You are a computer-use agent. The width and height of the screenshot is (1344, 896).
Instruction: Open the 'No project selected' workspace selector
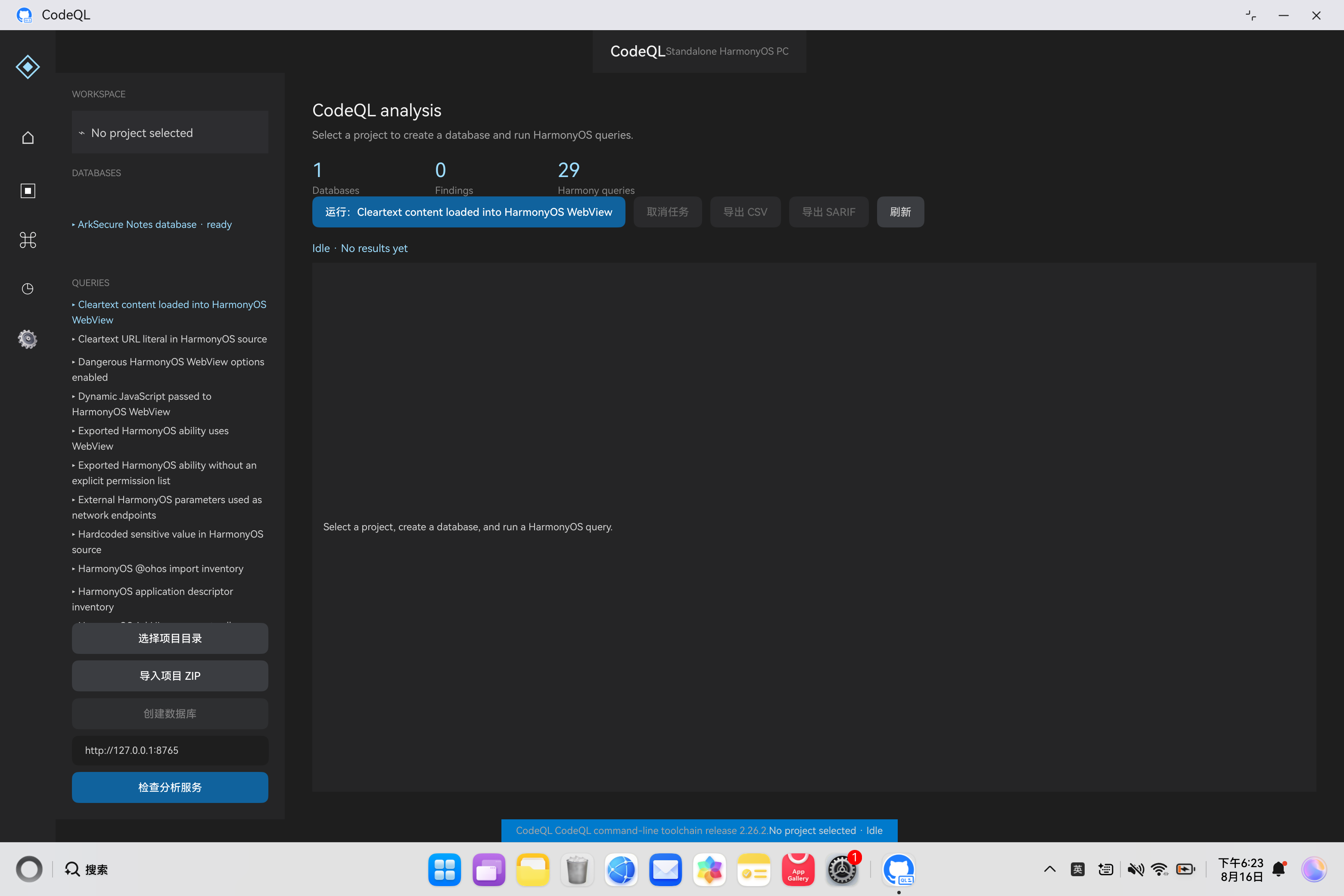[170, 133]
